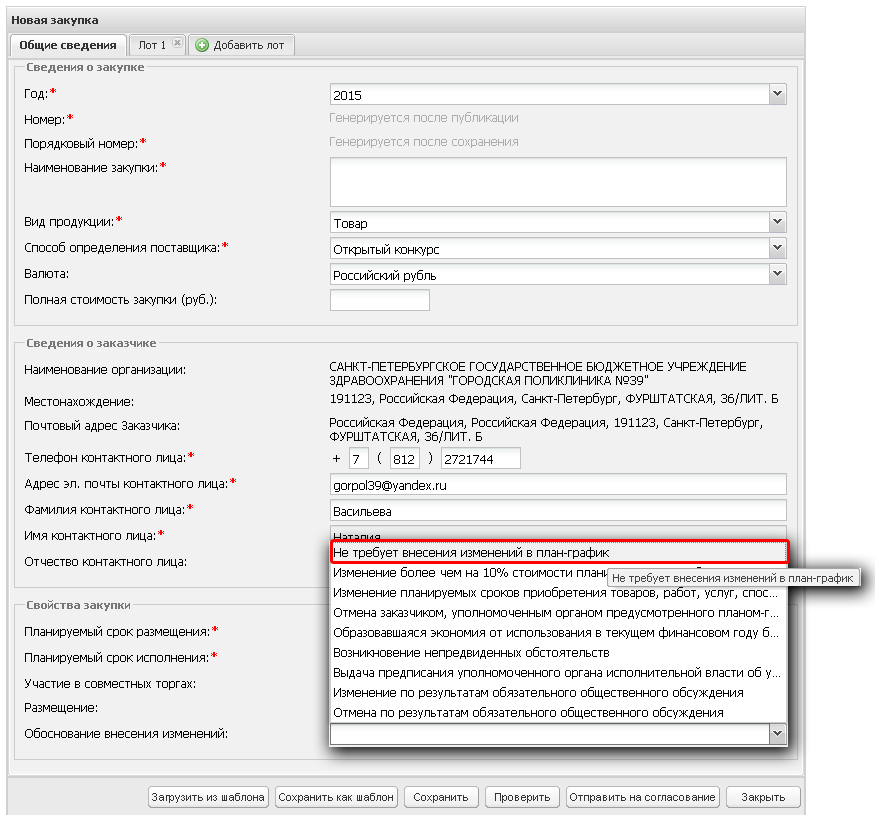Click the Отправить на согласование button
This screenshot has height=815, width=875.
click(642, 797)
